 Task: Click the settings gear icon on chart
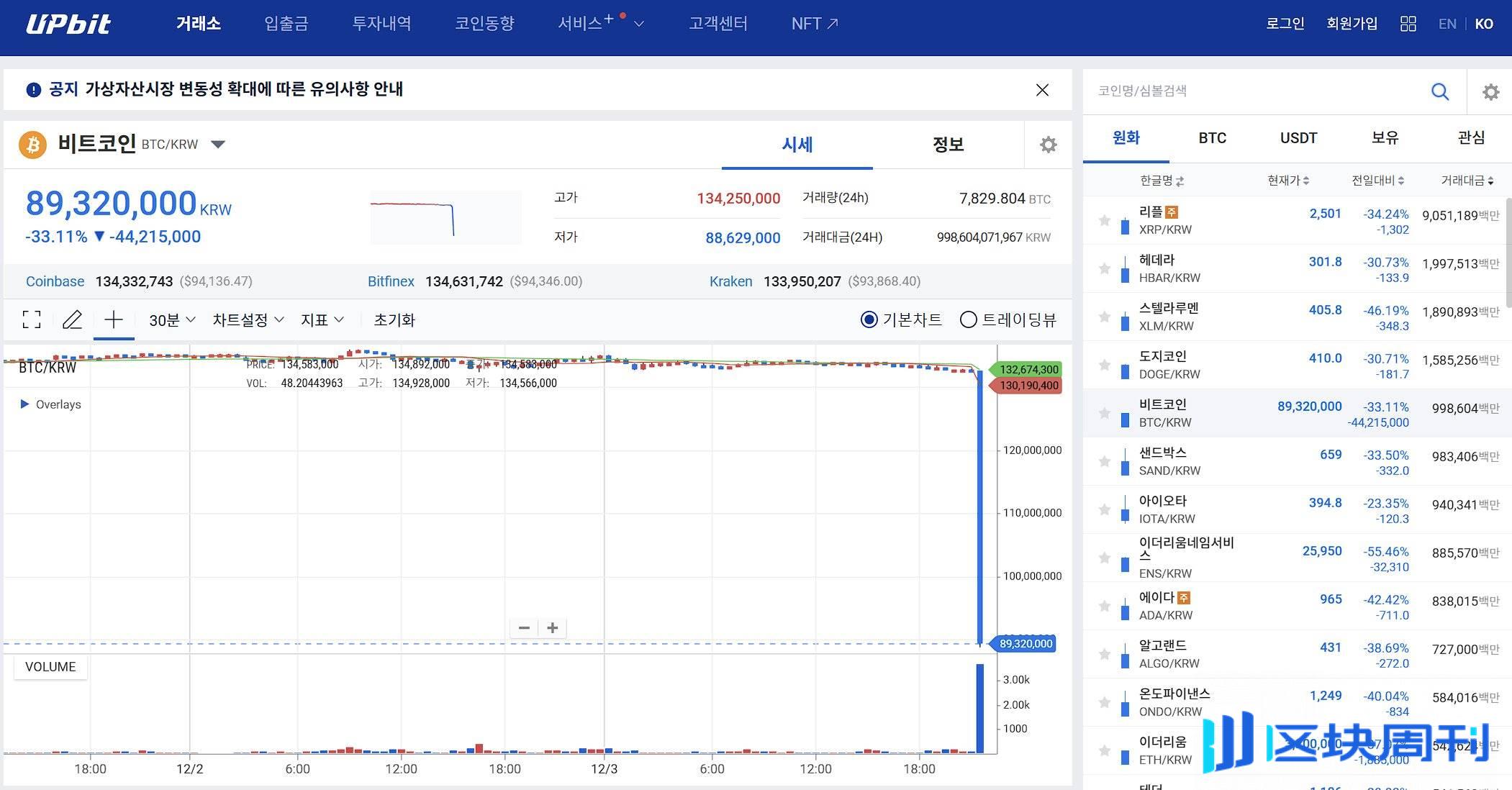point(1048,144)
